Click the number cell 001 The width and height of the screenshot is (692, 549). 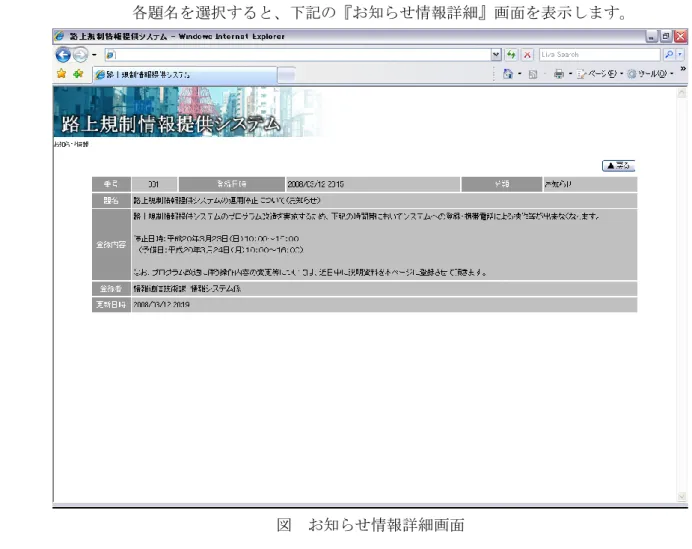tap(154, 184)
